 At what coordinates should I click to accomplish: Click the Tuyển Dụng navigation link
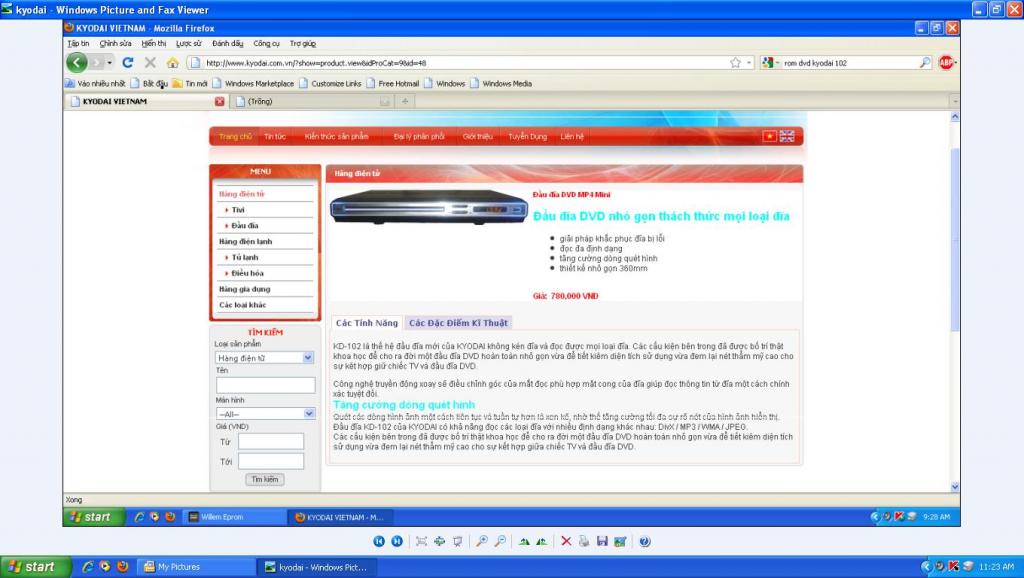tap(527, 136)
